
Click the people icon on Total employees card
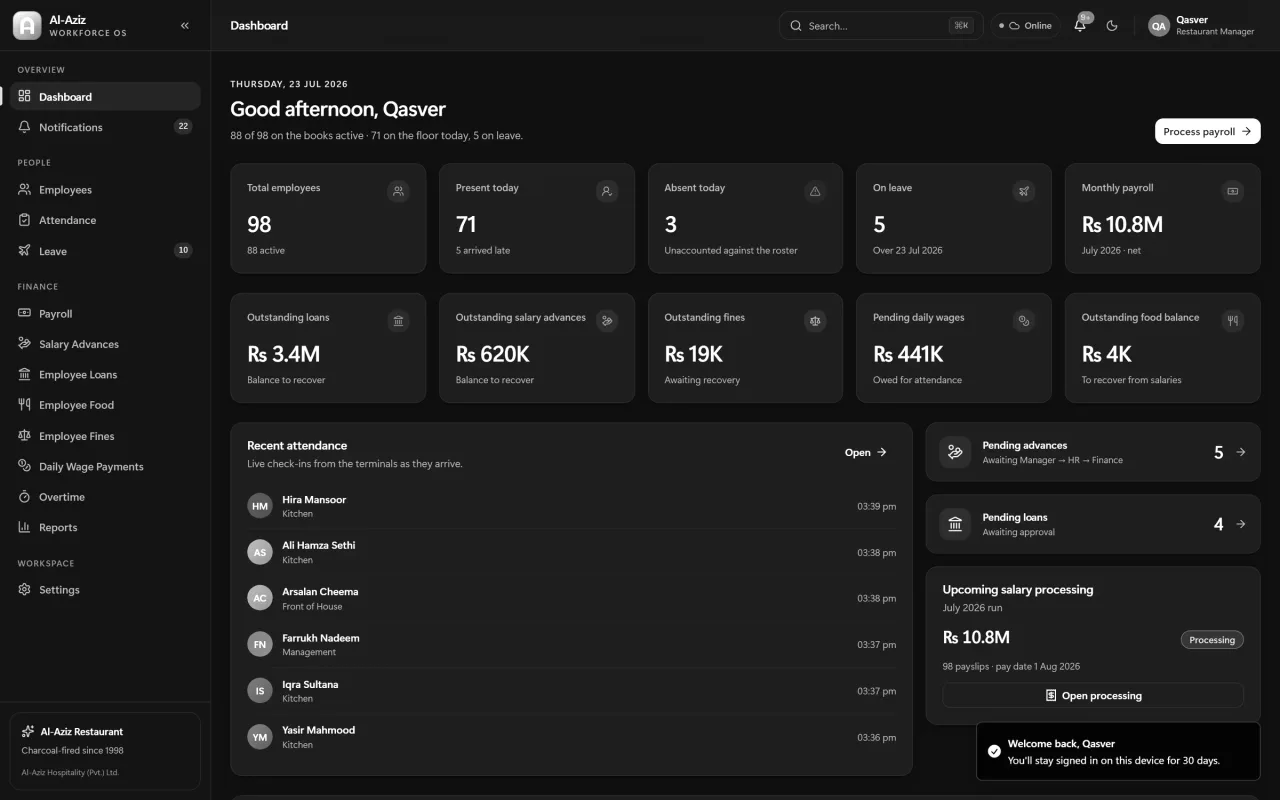point(398,191)
